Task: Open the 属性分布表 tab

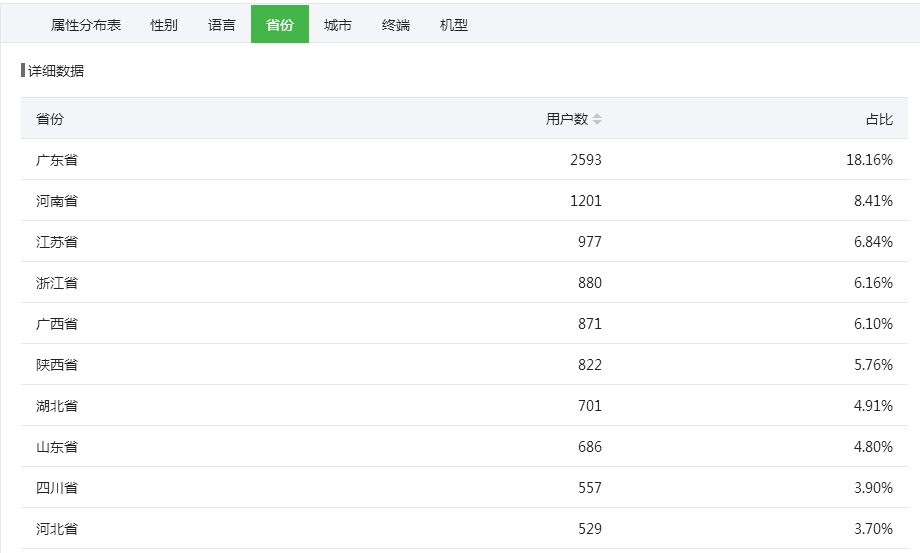Action: coord(86,25)
